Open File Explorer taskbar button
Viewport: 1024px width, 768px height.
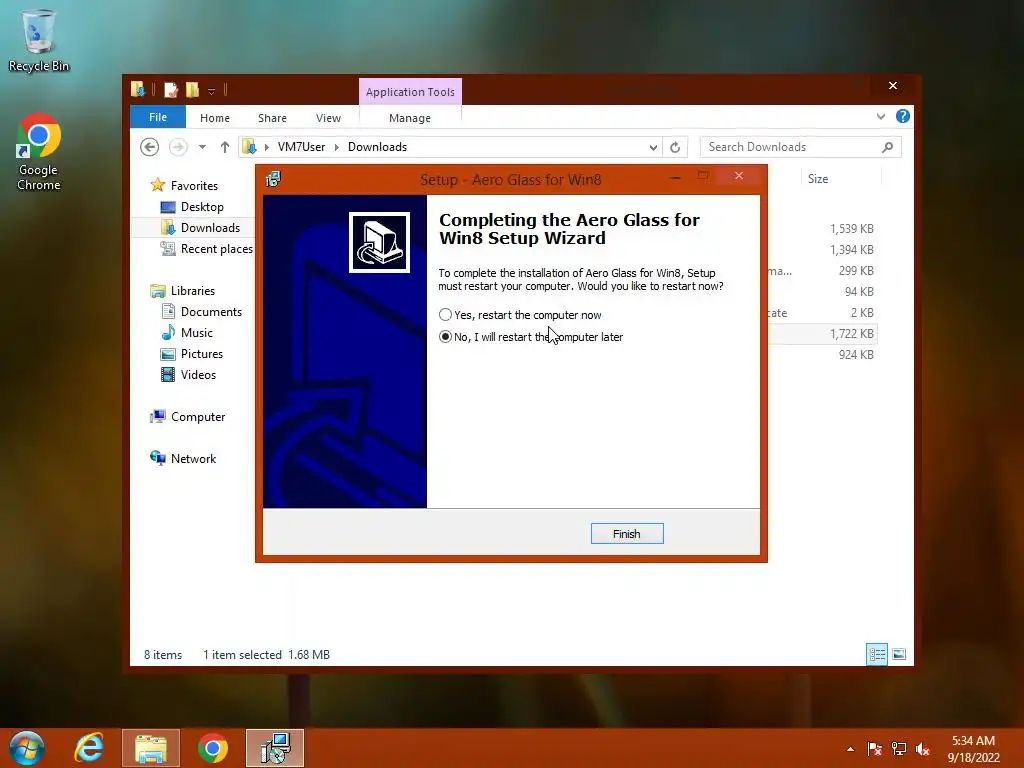click(151, 748)
